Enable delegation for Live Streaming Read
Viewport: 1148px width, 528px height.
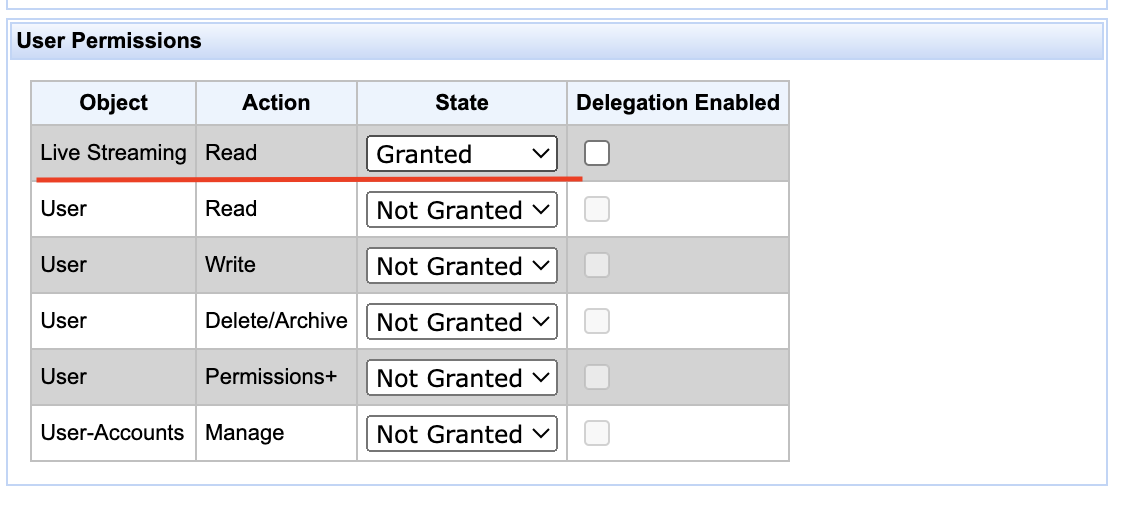597,153
